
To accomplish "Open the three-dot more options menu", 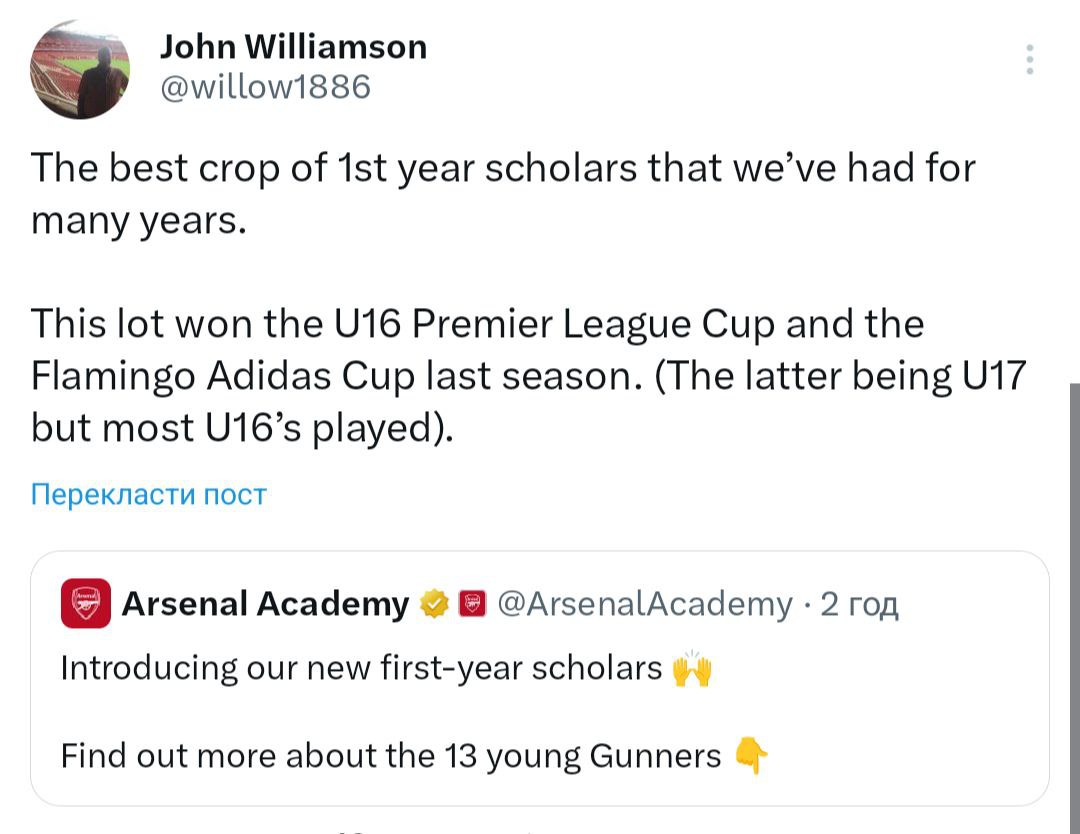I will (1029, 60).
